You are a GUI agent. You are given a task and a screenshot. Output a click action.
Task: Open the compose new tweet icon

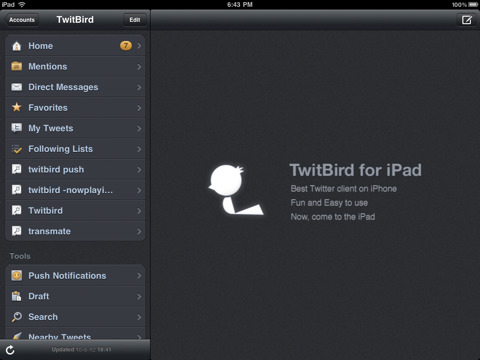point(466,20)
